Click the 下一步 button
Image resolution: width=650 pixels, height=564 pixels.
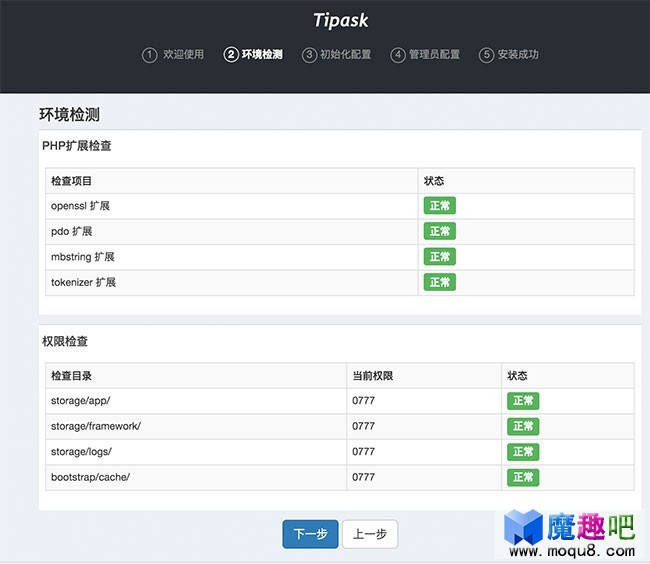coord(310,534)
